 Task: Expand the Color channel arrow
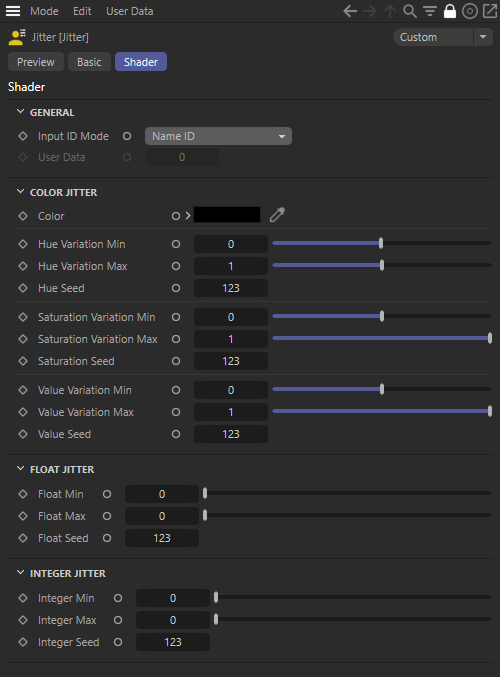click(188, 215)
